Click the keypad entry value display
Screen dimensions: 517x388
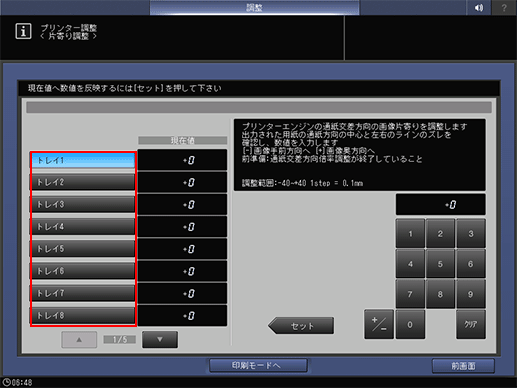440,205
